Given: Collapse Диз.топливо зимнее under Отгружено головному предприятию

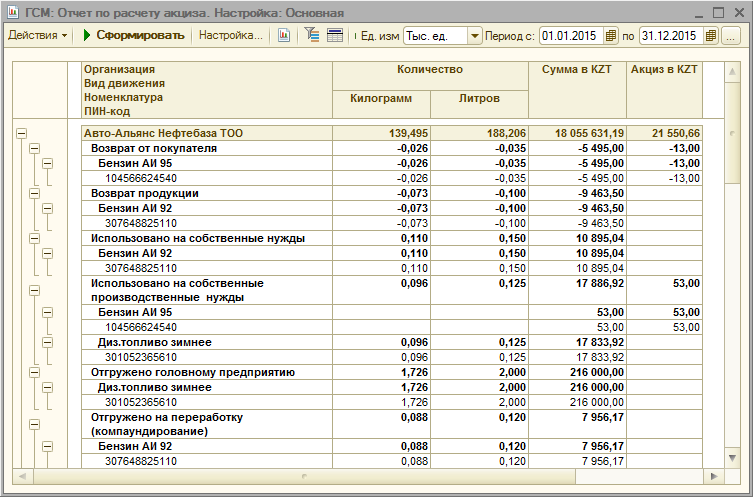Looking at the screenshot, I should (47, 388).
